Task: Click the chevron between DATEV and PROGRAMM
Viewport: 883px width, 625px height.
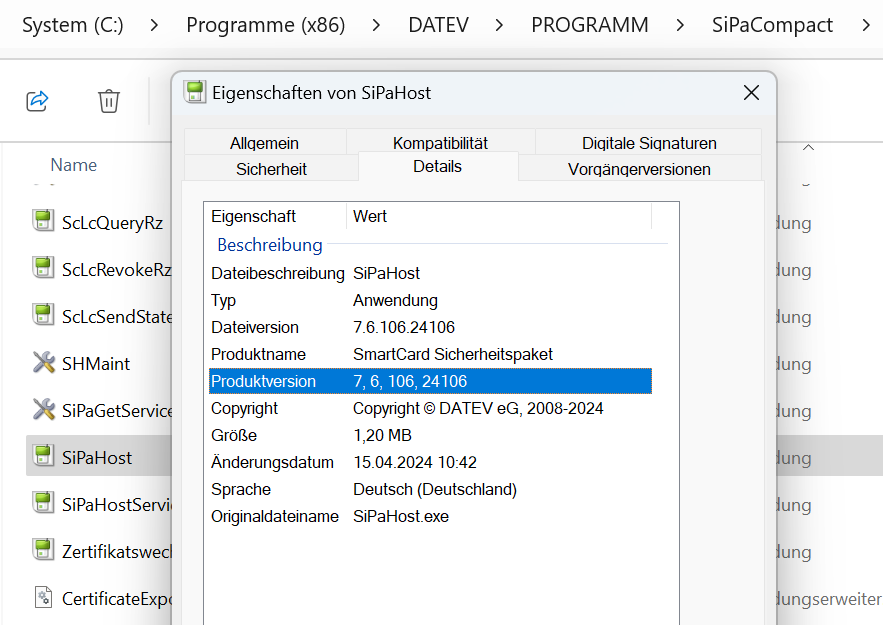Action: pyautogui.click(x=498, y=25)
